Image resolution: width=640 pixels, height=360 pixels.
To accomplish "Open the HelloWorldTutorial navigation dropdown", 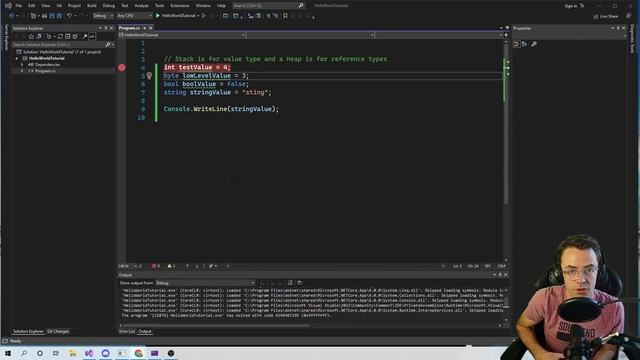I will [x=182, y=35].
